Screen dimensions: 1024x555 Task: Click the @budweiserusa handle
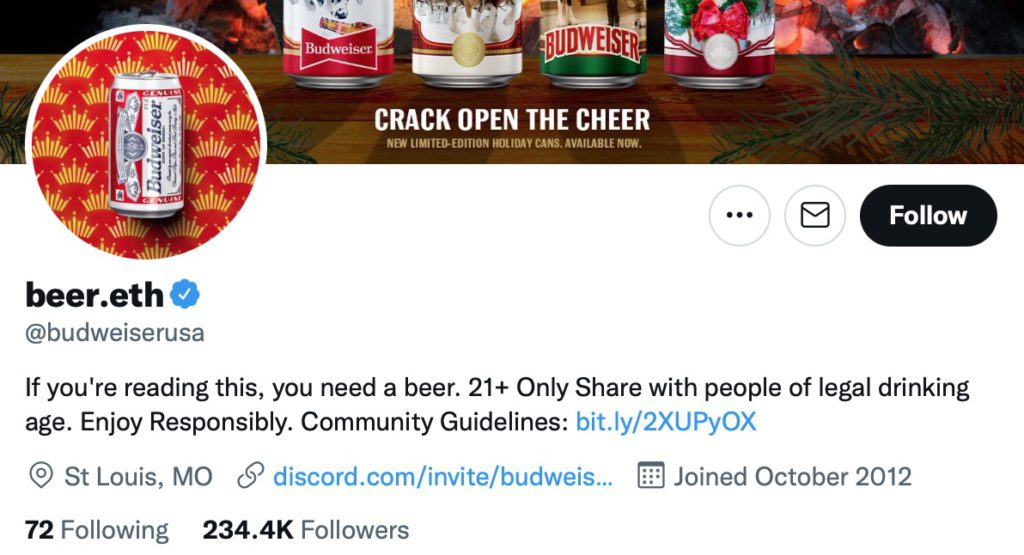coord(115,332)
